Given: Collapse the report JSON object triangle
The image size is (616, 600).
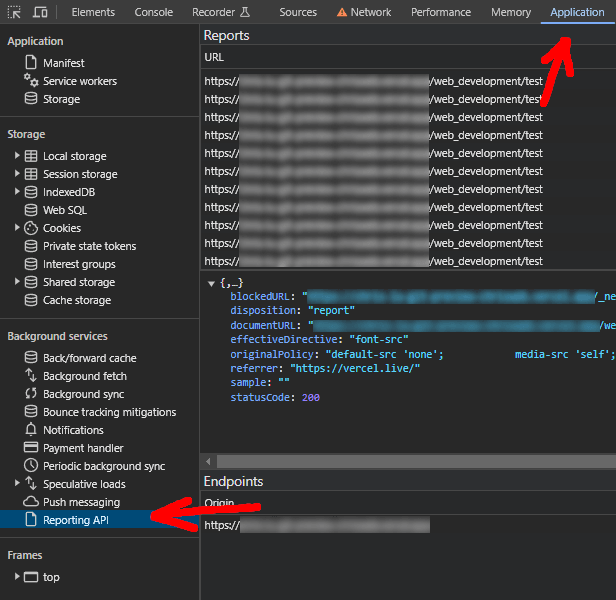Looking at the screenshot, I should point(211,283).
